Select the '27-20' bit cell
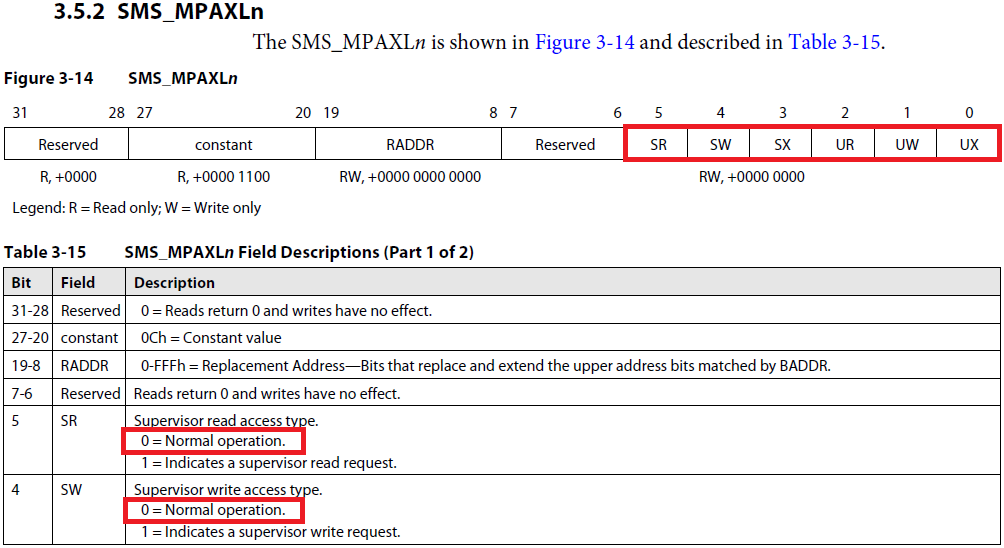Screen dimensions: 1004x548 pos(29,338)
